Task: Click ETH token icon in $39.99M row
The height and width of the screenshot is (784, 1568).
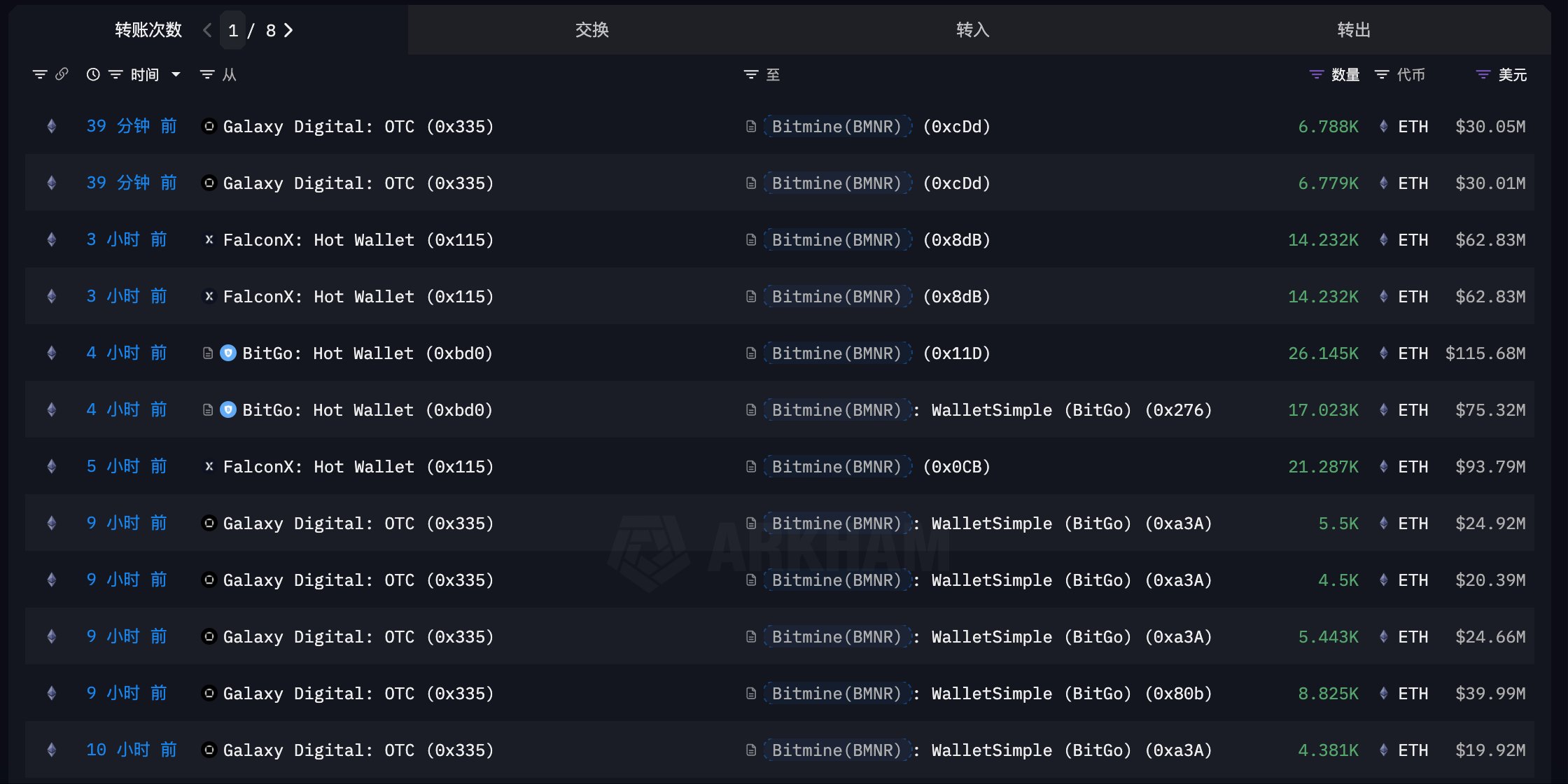Action: [x=1384, y=693]
